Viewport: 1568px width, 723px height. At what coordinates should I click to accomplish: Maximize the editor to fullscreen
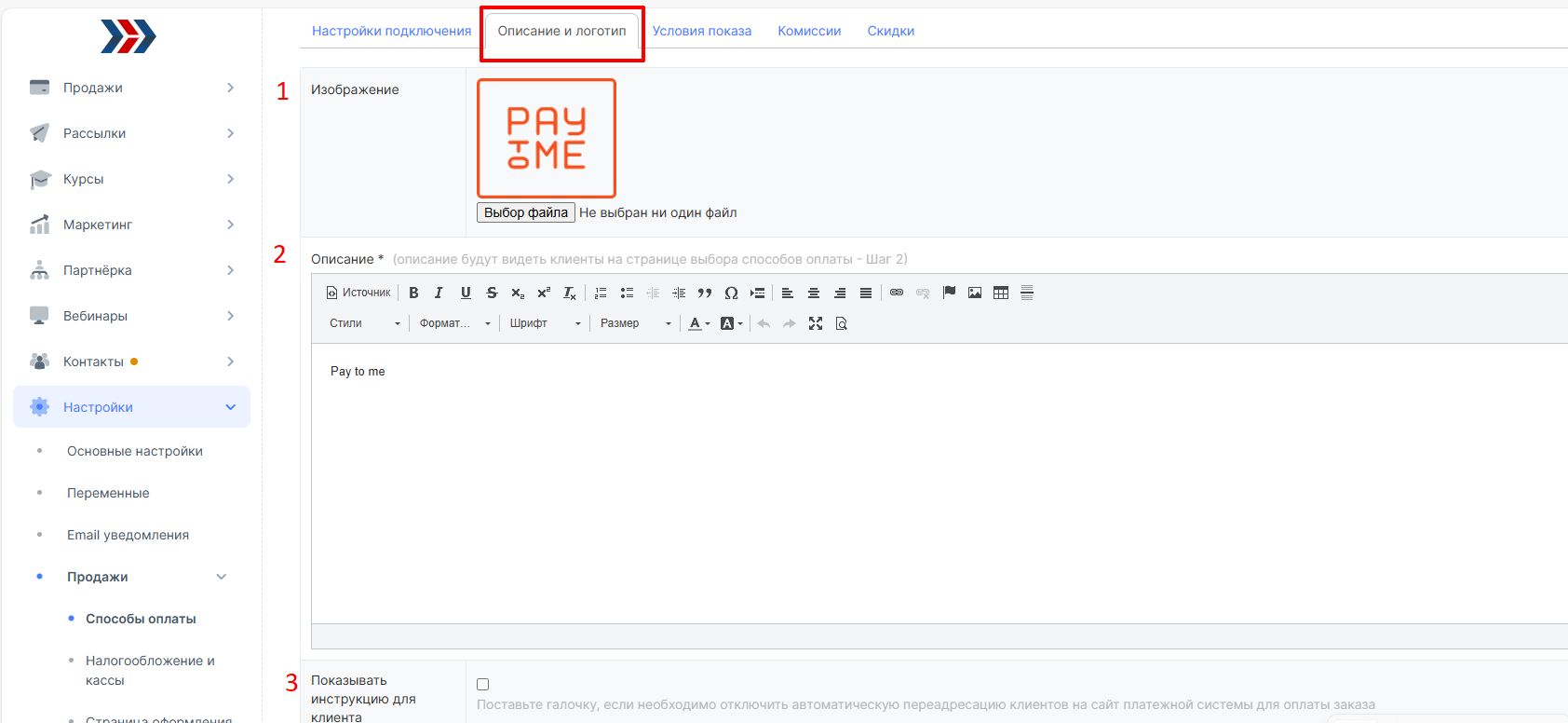tap(816, 323)
